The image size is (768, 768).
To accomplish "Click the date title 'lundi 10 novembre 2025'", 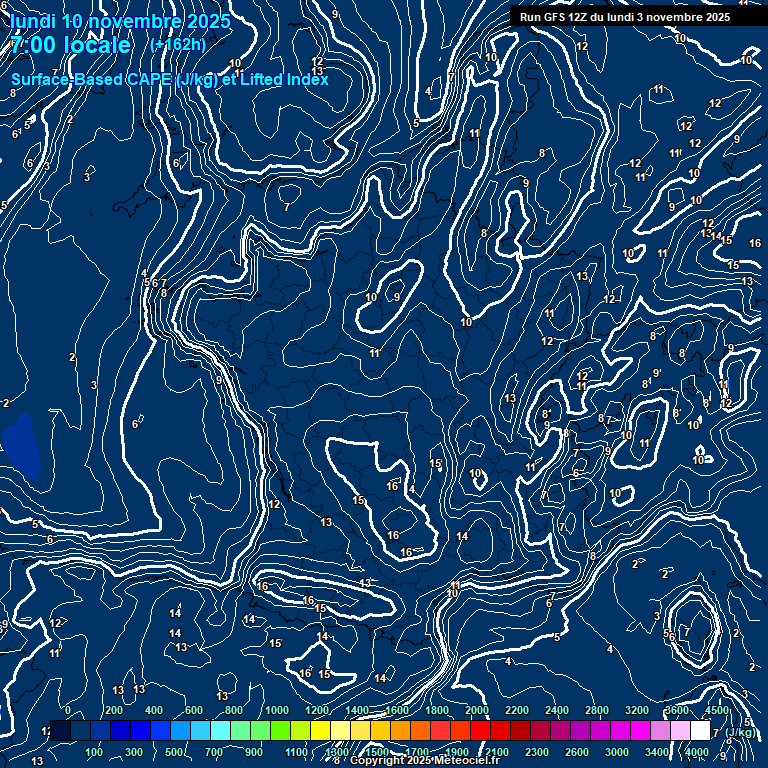I will point(120,22).
